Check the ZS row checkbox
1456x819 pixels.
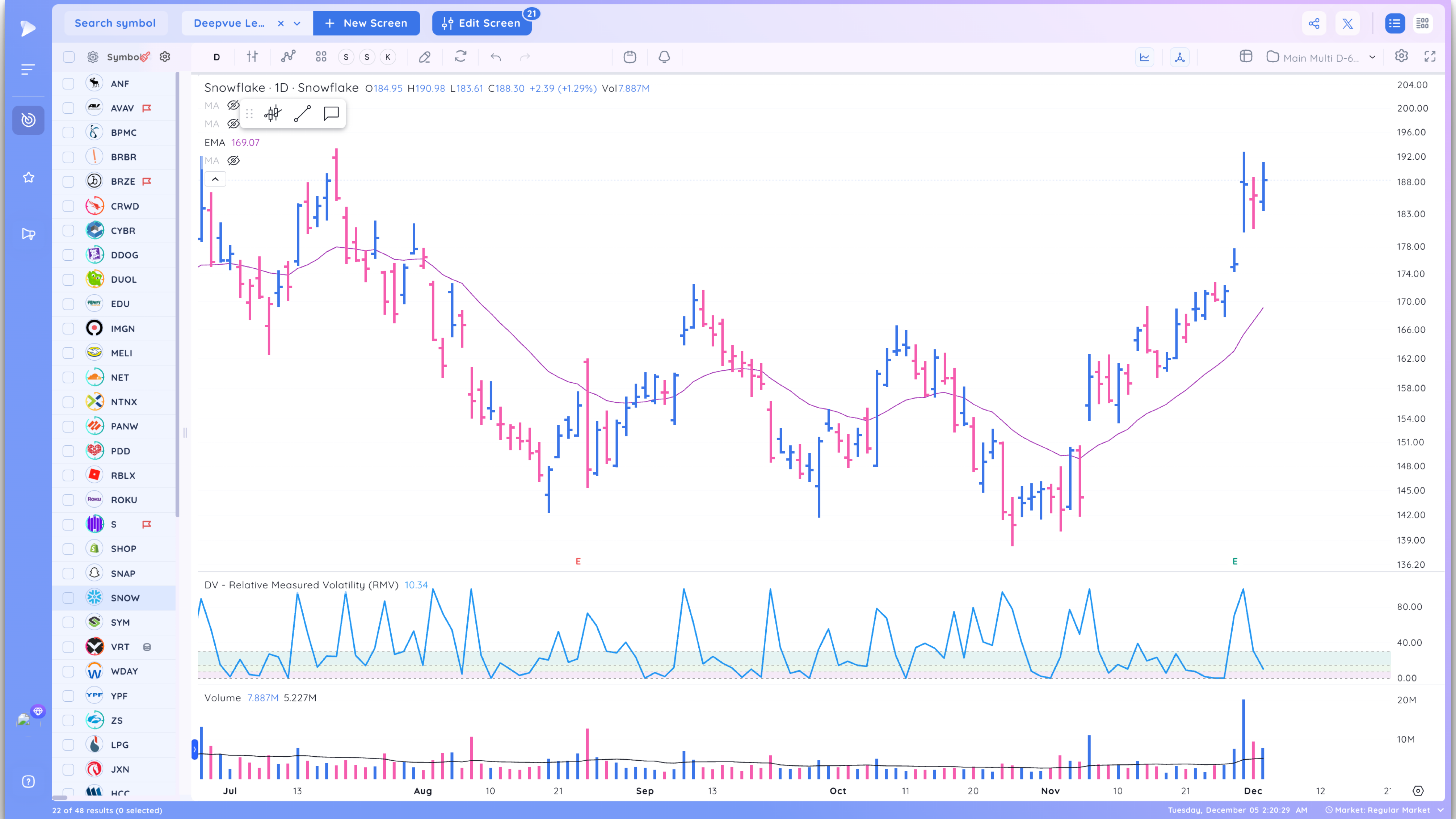(68, 720)
